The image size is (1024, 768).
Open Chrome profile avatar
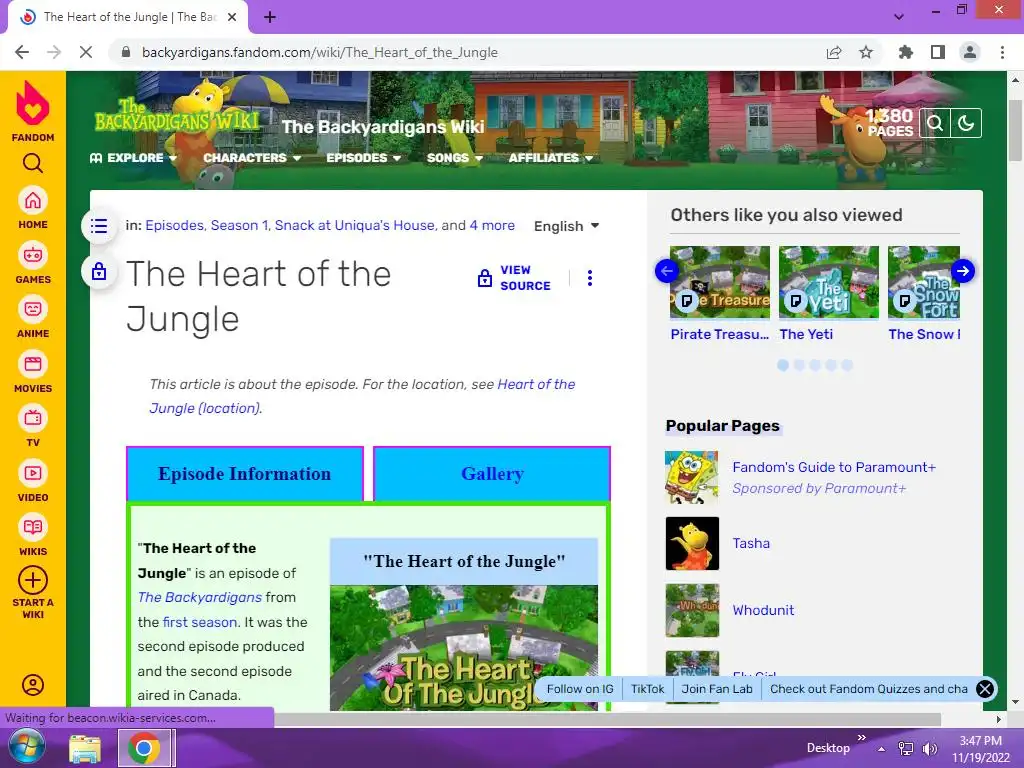pyautogui.click(x=970, y=52)
